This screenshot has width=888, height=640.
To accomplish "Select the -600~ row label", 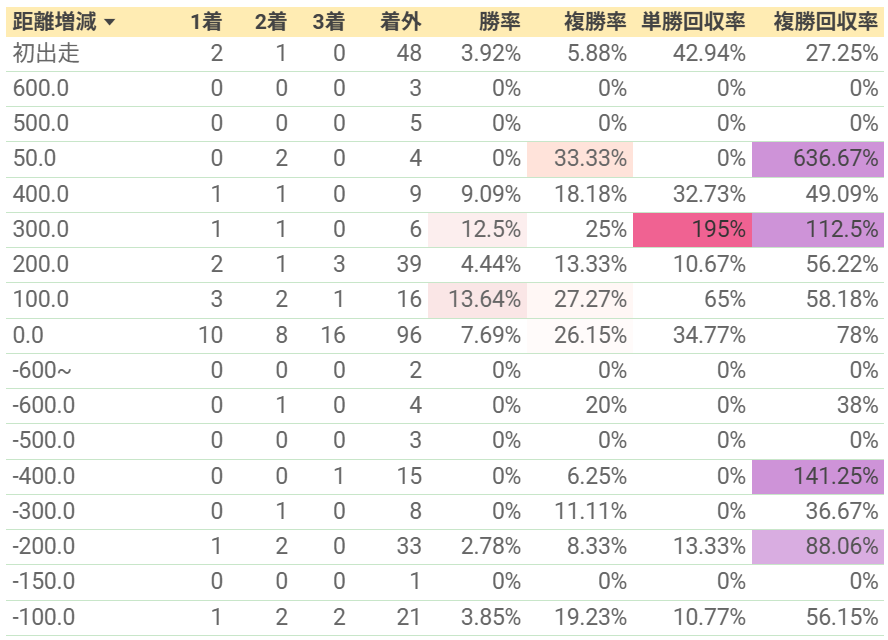I will click(42, 371).
